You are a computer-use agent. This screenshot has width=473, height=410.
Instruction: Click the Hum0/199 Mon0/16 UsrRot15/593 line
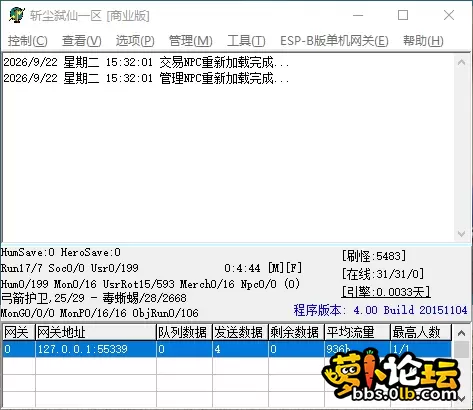[150, 284]
